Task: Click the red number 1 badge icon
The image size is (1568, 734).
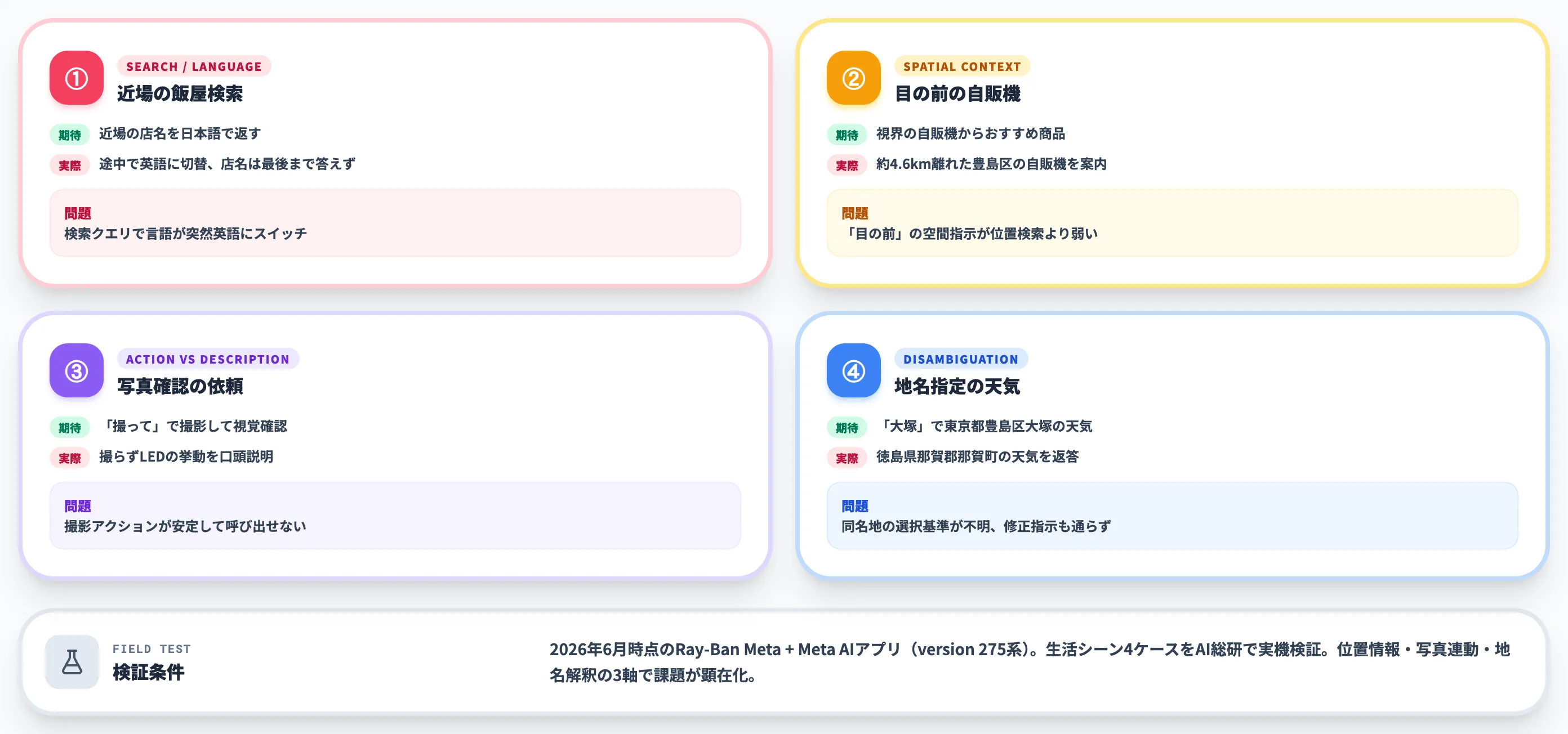Action: click(x=77, y=78)
